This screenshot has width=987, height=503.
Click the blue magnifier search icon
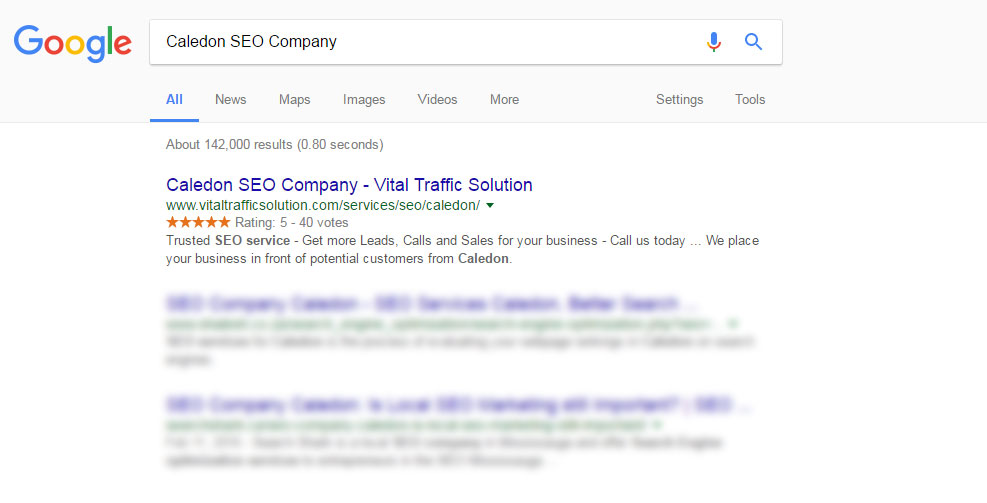(753, 42)
